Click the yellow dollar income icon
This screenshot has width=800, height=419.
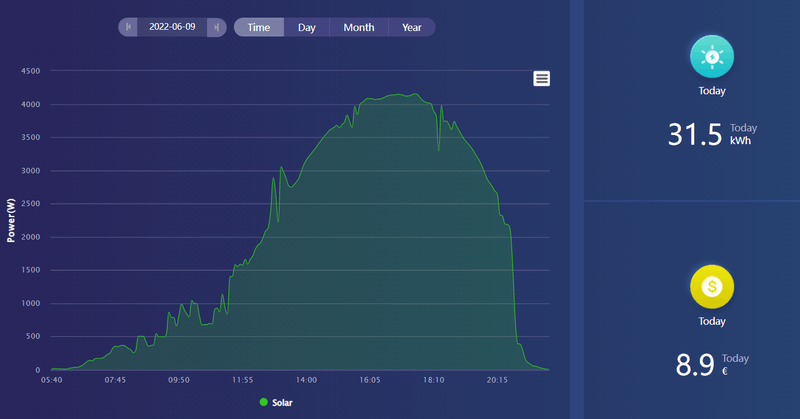[712, 287]
